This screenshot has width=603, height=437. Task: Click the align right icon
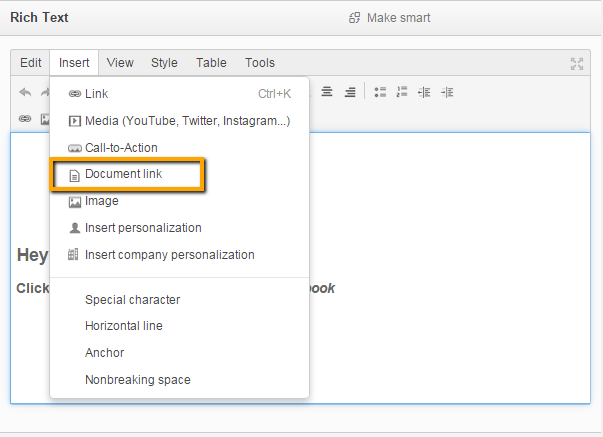pyautogui.click(x=350, y=92)
